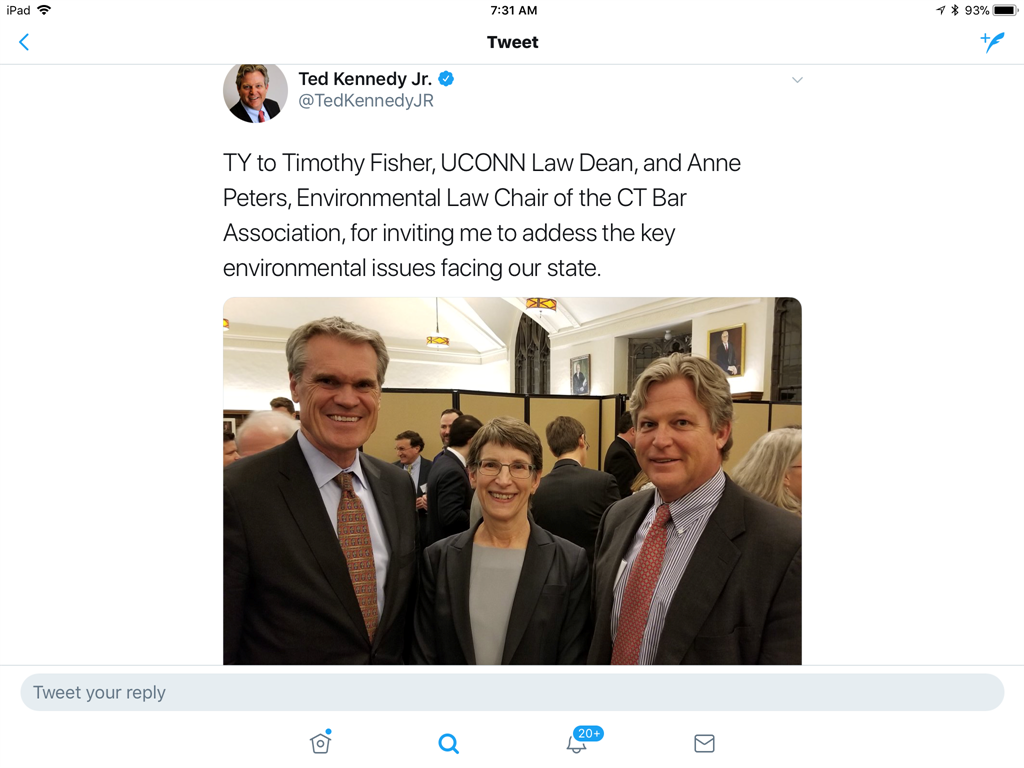Compose a new tweet with feather icon
Screen dimensions: 1024x768
[992, 42]
